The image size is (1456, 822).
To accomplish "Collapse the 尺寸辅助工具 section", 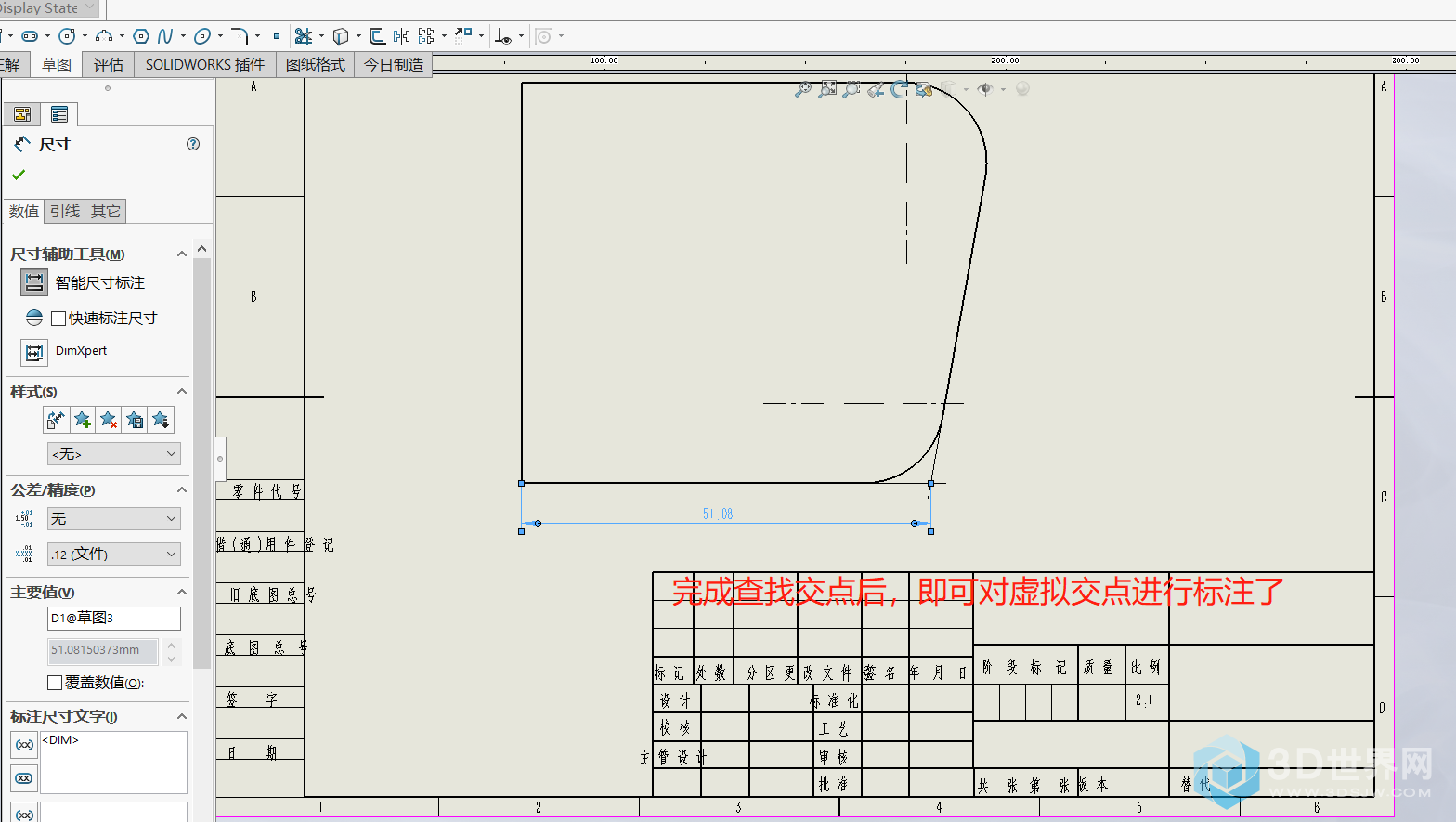I will (182, 254).
